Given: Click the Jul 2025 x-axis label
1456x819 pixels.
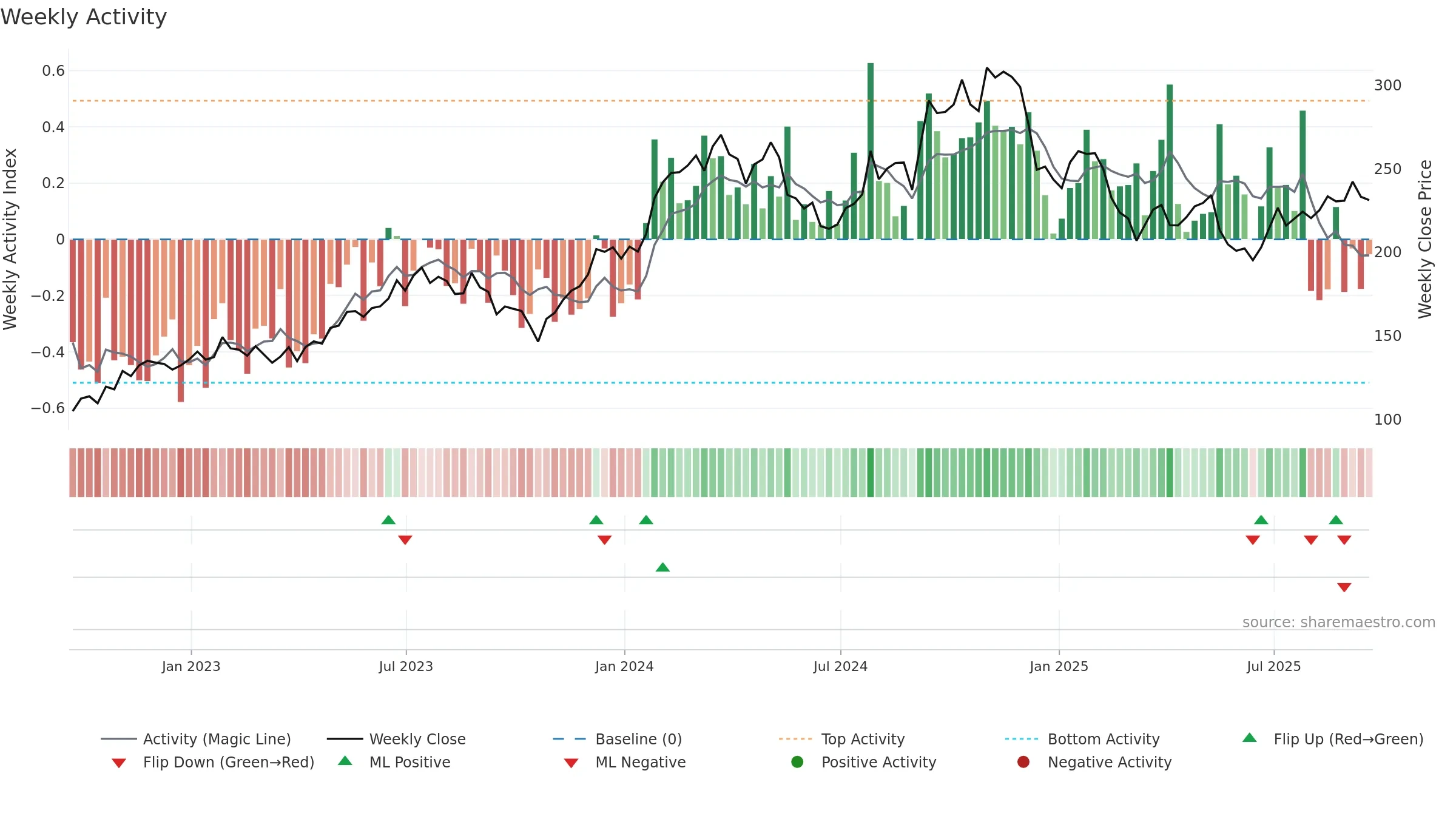Looking at the screenshot, I should pyautogui.click(x=1274, y=666).
